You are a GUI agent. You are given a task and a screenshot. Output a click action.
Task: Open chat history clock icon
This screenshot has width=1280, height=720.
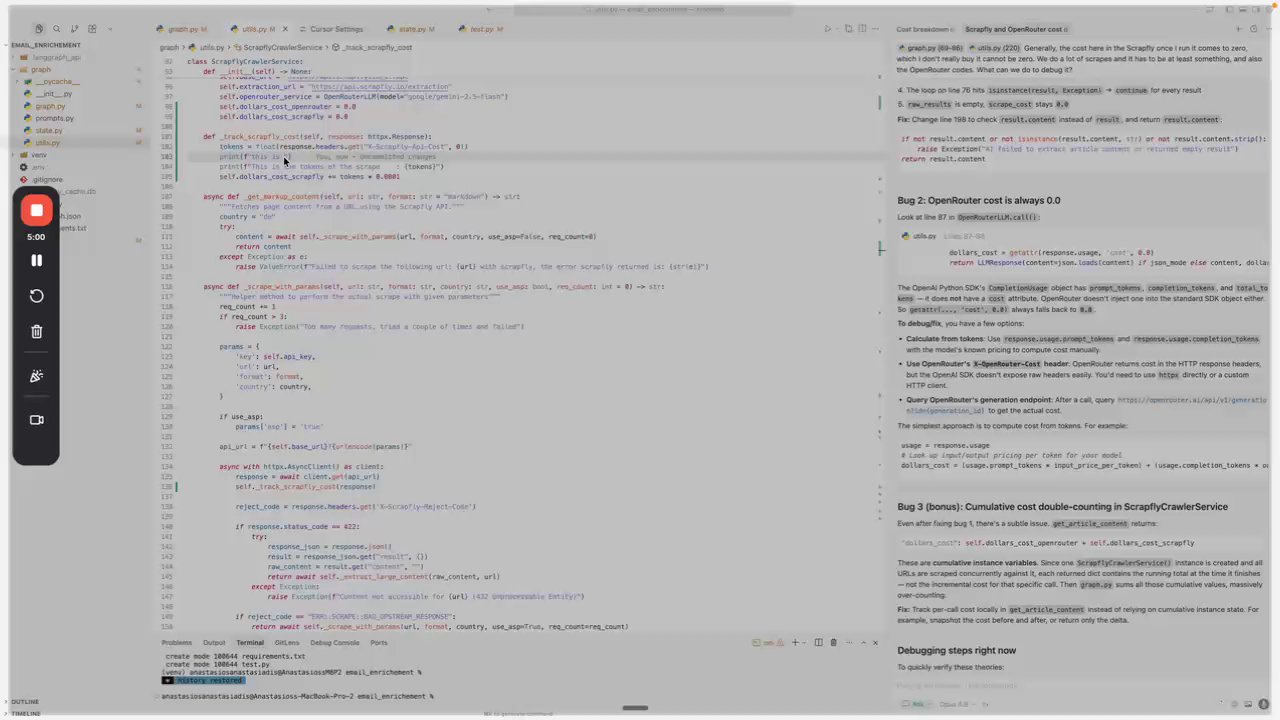coord(1254,29)
